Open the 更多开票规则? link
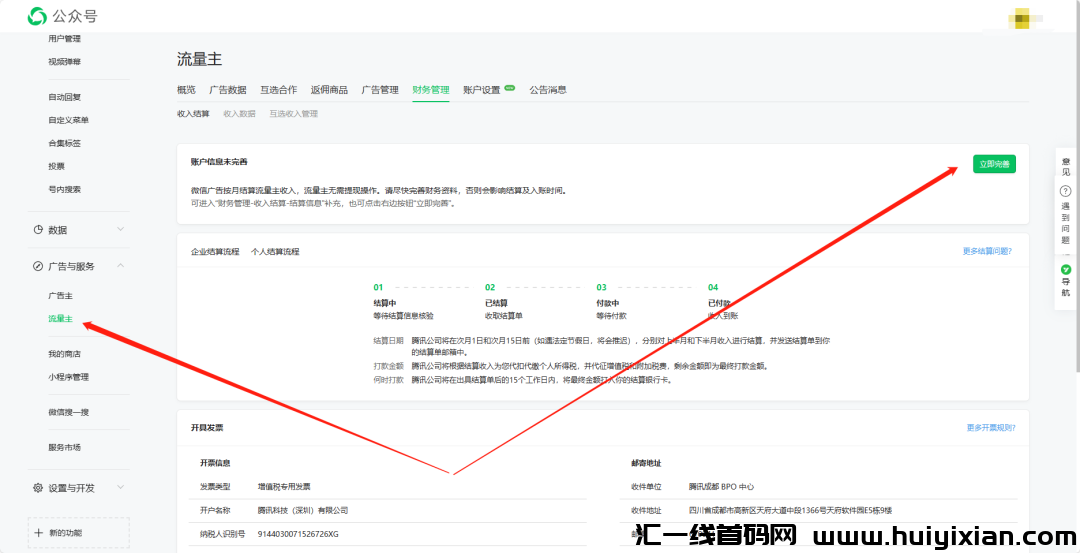 (990, 427)
